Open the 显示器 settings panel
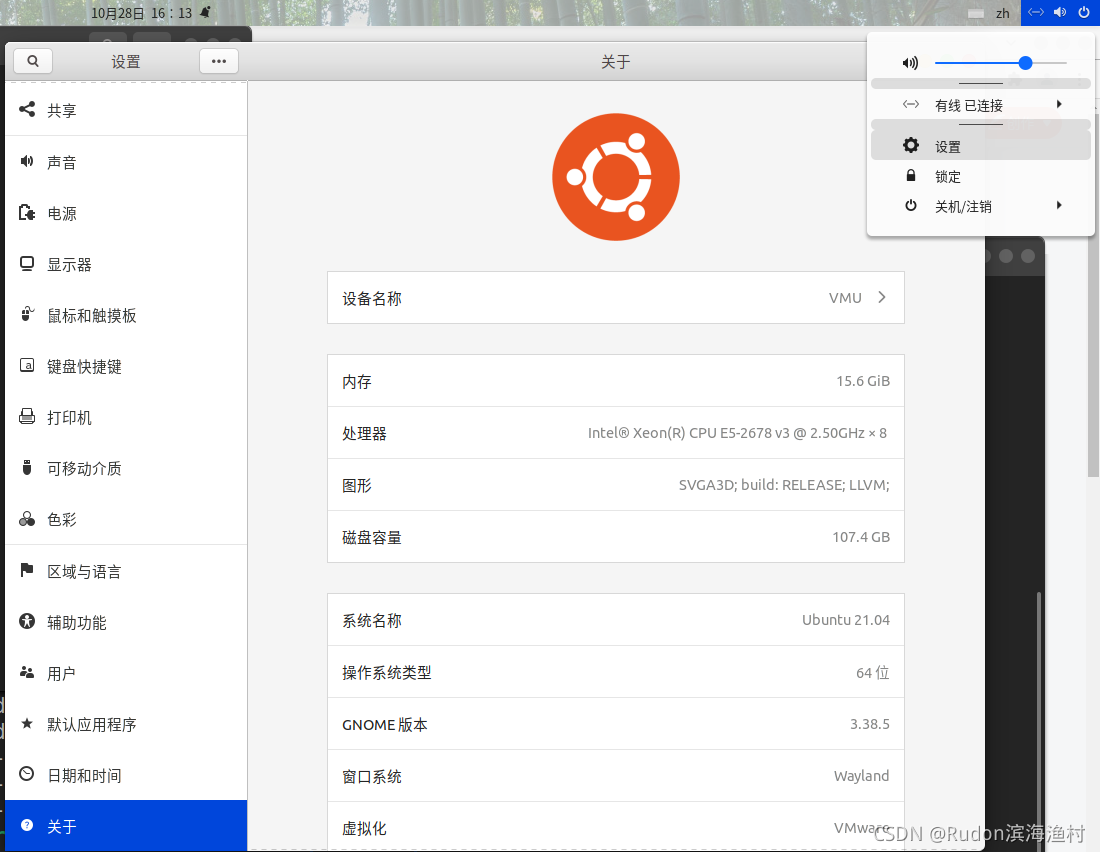This screenshot has width=1100, height=852. (126, 265)
